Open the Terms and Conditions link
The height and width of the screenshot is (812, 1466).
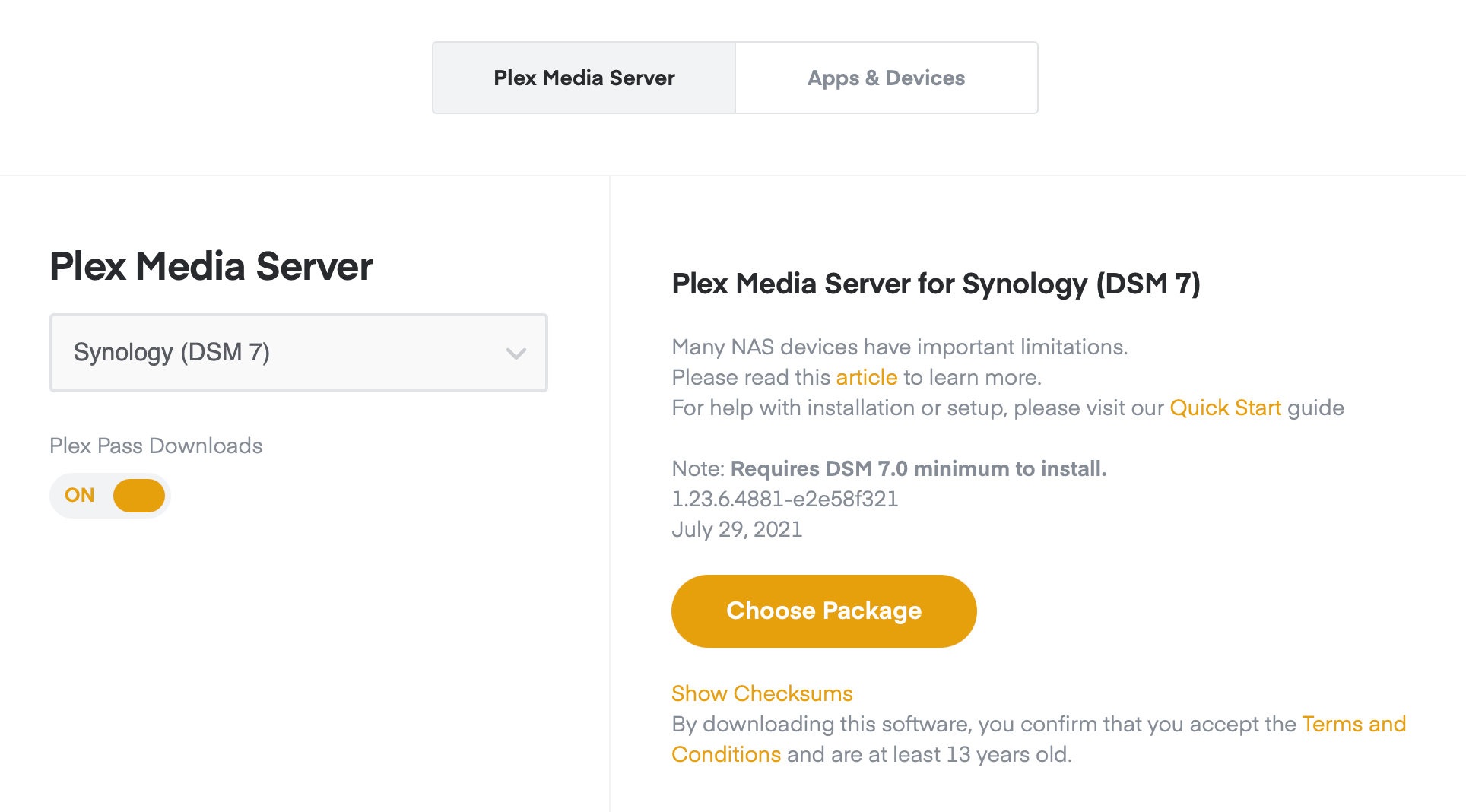point(1353,724)
